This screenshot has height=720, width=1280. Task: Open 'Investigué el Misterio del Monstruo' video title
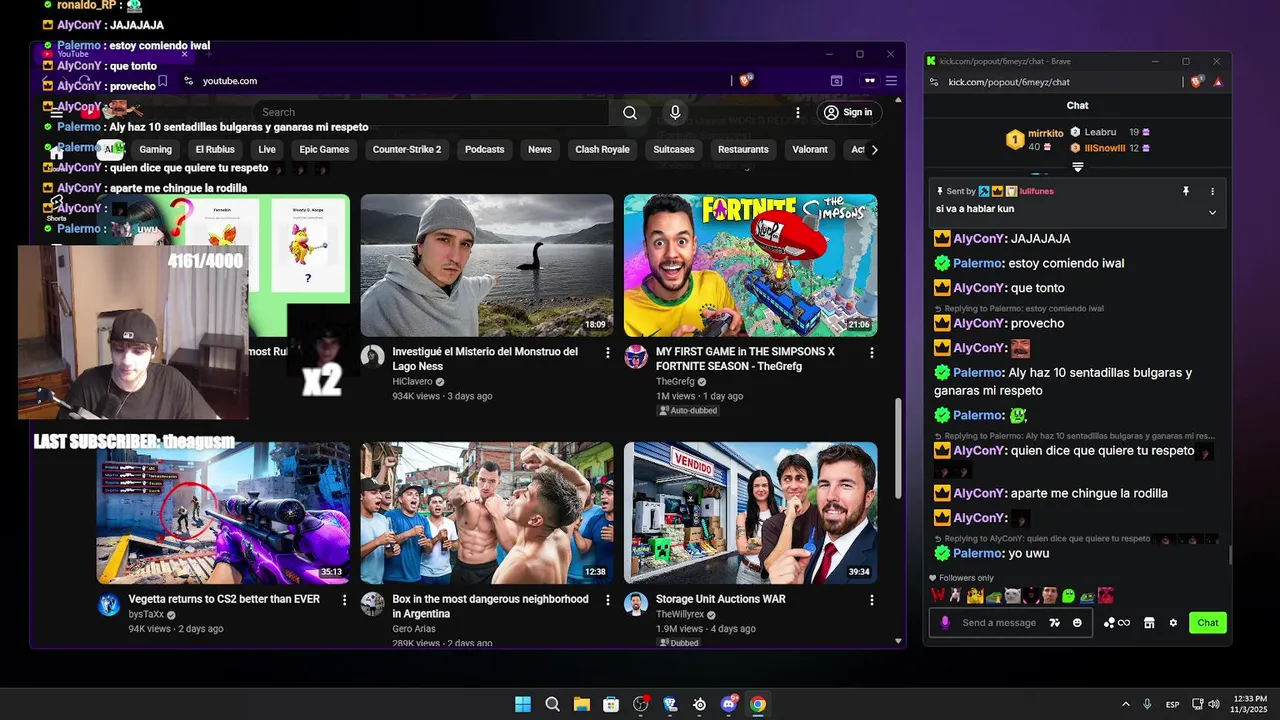click(485, 359)
